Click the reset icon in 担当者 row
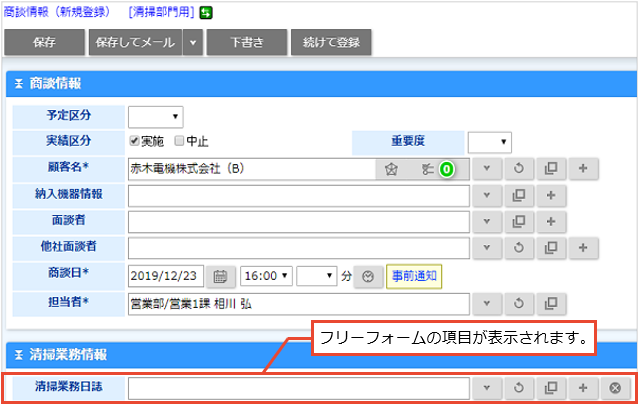 click(519, 303)
